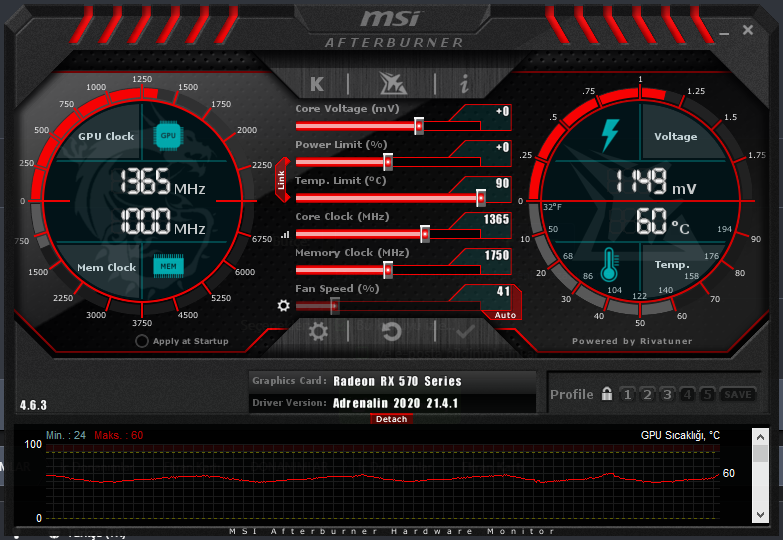Select profile slot 4

click(x=687, y=395)
